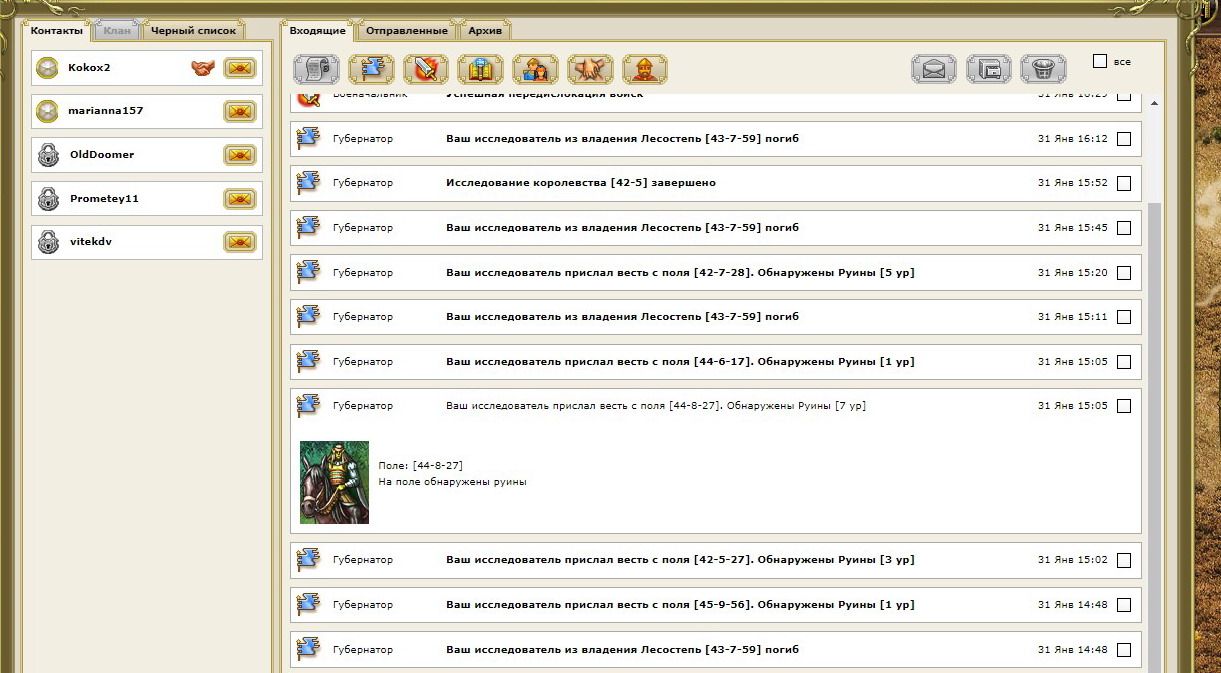Expand message about Руины [5 ур]
This screenshot has width=1221, height=673.
pyautogui.click(x=680, y=273)
